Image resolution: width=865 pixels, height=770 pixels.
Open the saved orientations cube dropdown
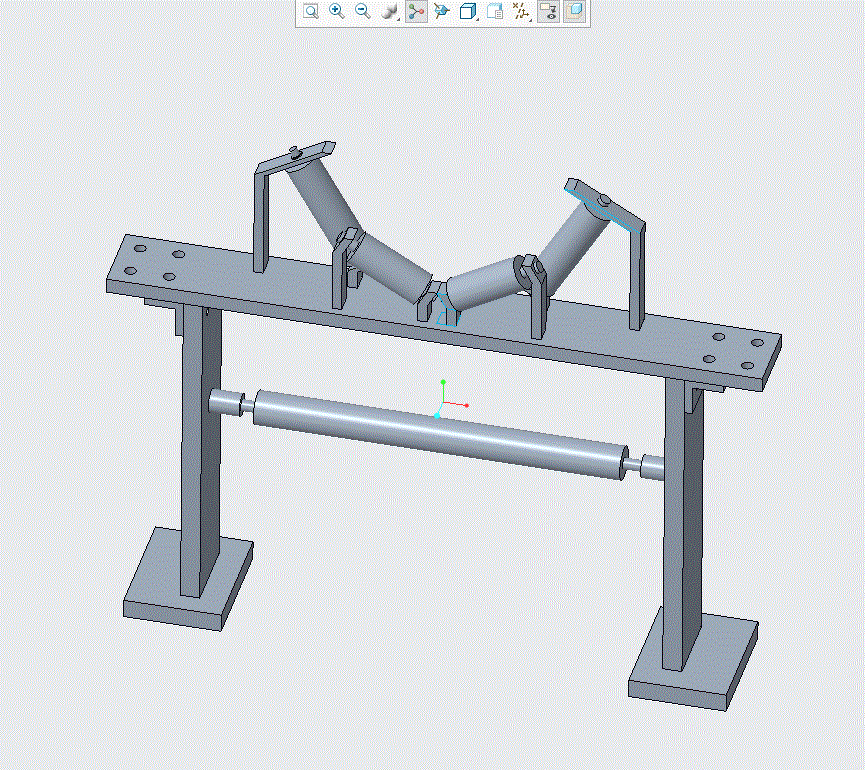(468, 11)
